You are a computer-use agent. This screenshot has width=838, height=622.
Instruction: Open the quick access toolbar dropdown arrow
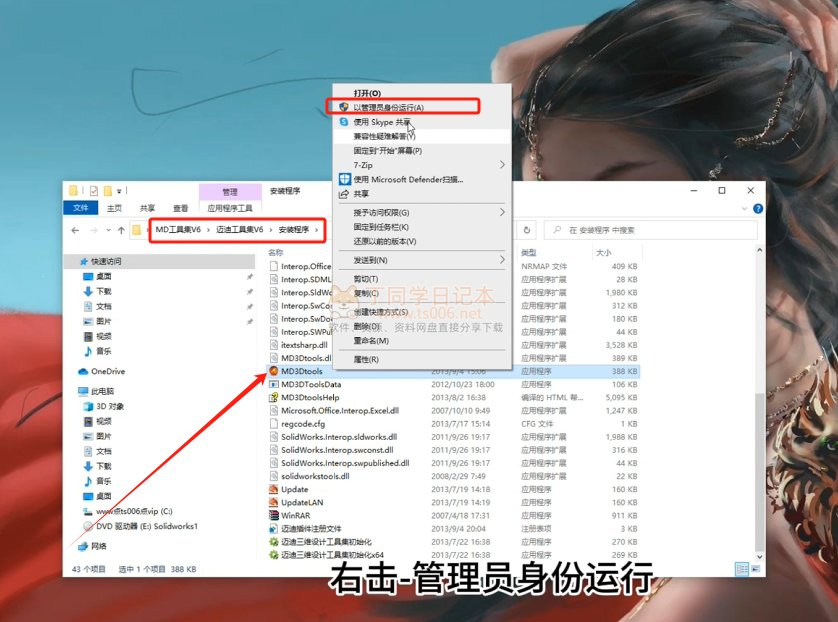(119, 191)
